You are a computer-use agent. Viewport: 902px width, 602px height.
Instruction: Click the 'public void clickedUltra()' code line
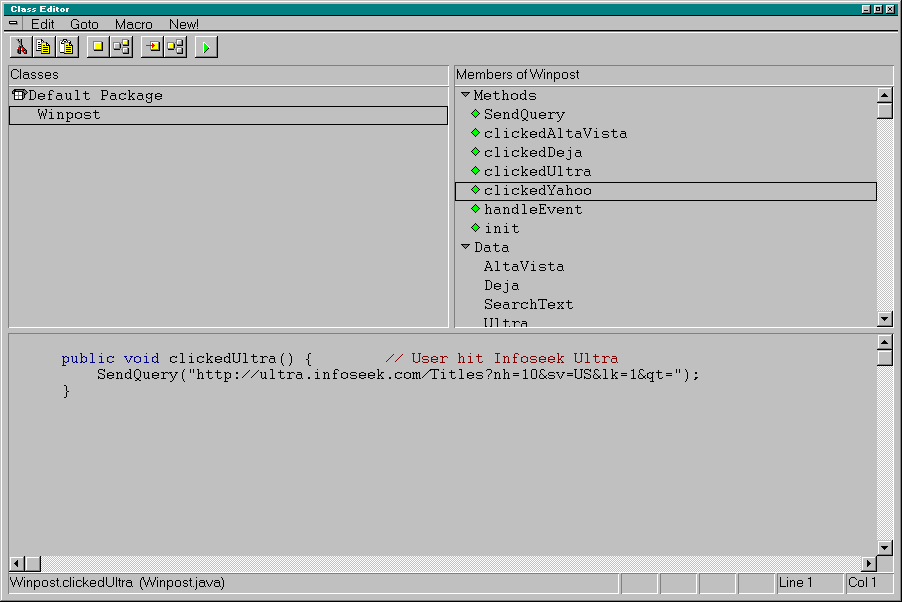[x=187, y=359]
